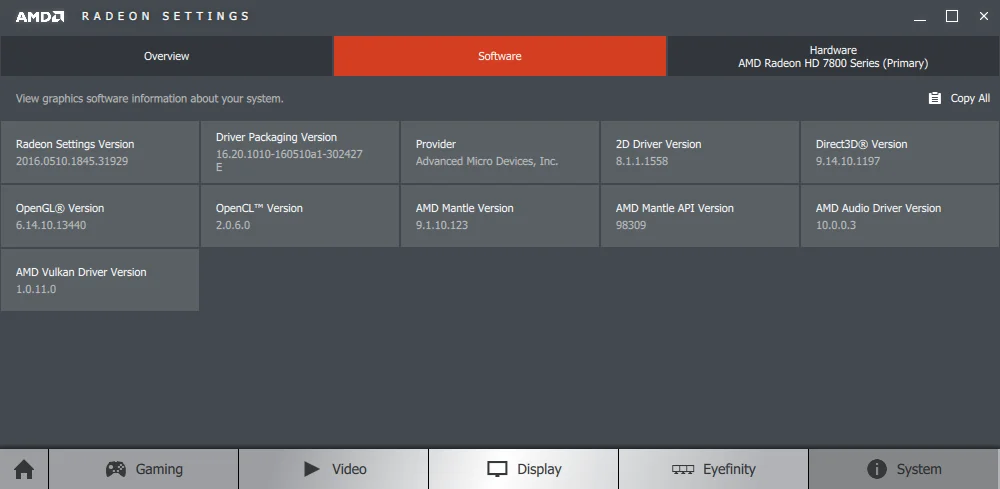Click the value 1.0.11.0
The image size is (1000, 489).
pyautogui.click(x=36, y=289)
